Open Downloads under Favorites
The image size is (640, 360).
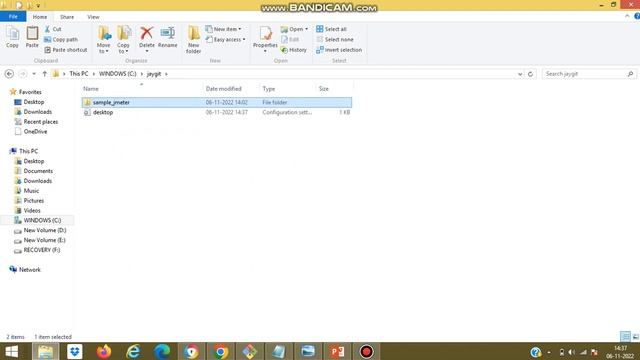(33, 112)
